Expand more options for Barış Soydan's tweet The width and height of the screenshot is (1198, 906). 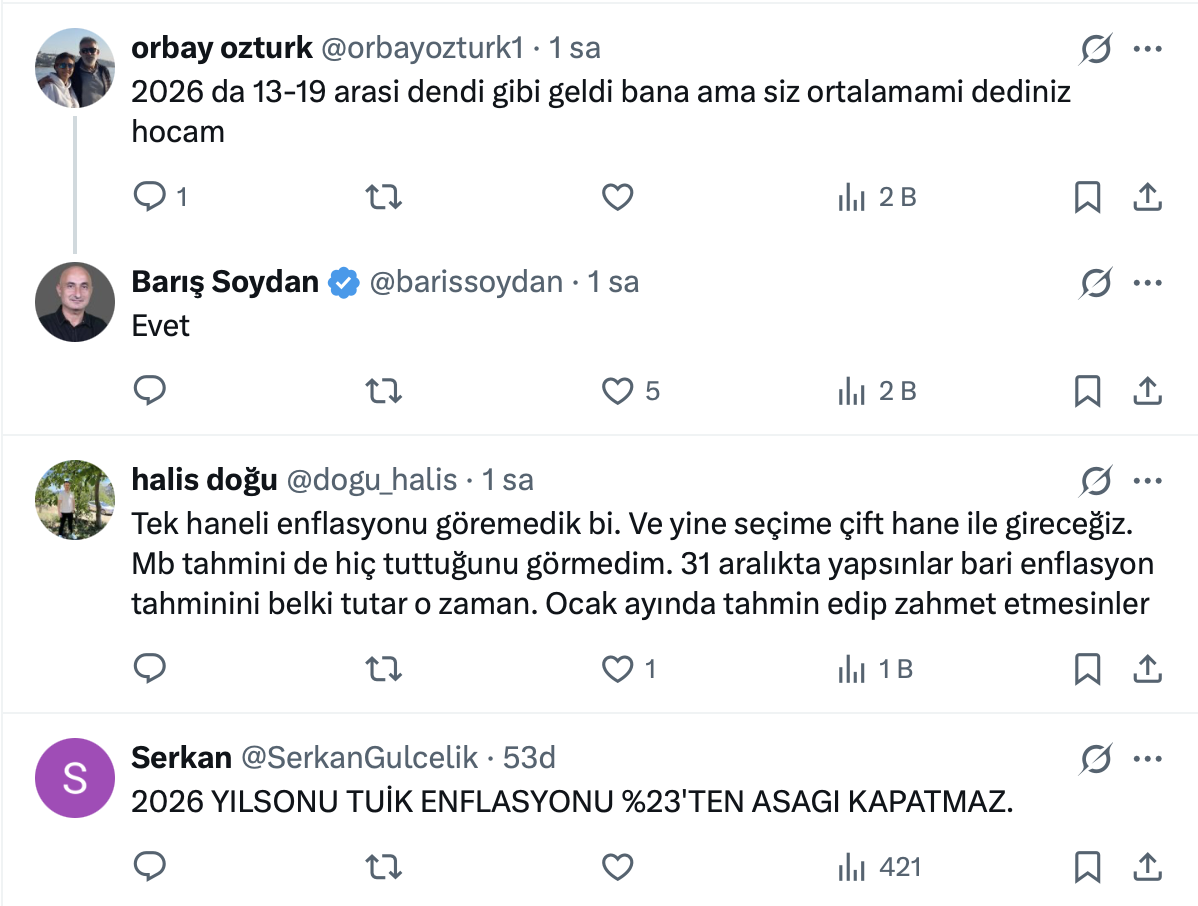click(1146, 284)
